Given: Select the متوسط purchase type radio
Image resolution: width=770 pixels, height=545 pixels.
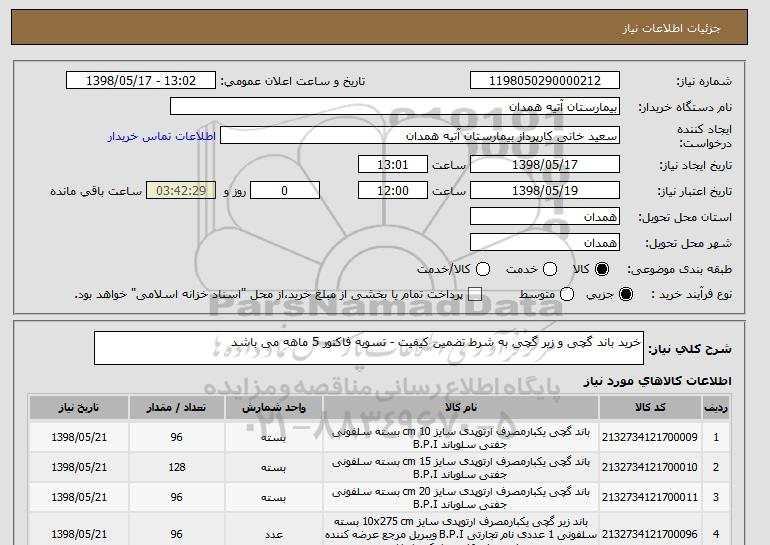Looking at the screenshot, I should 567,294.
